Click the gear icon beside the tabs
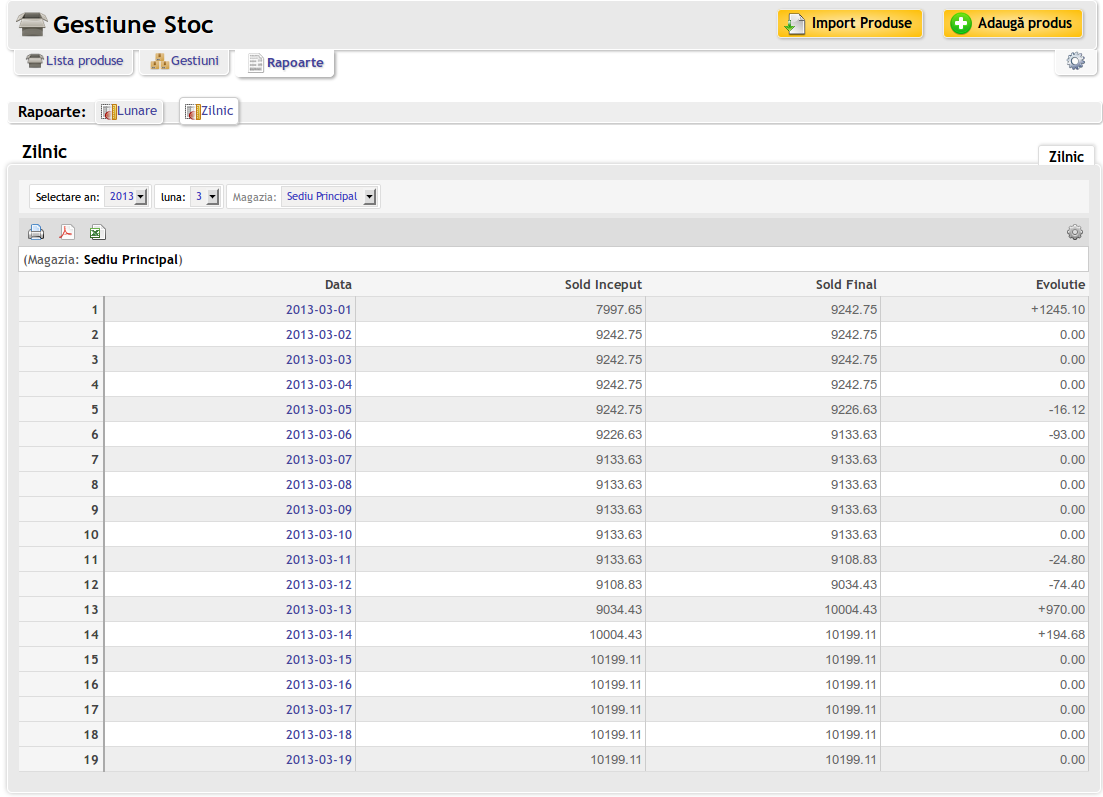 (1075, 61)
